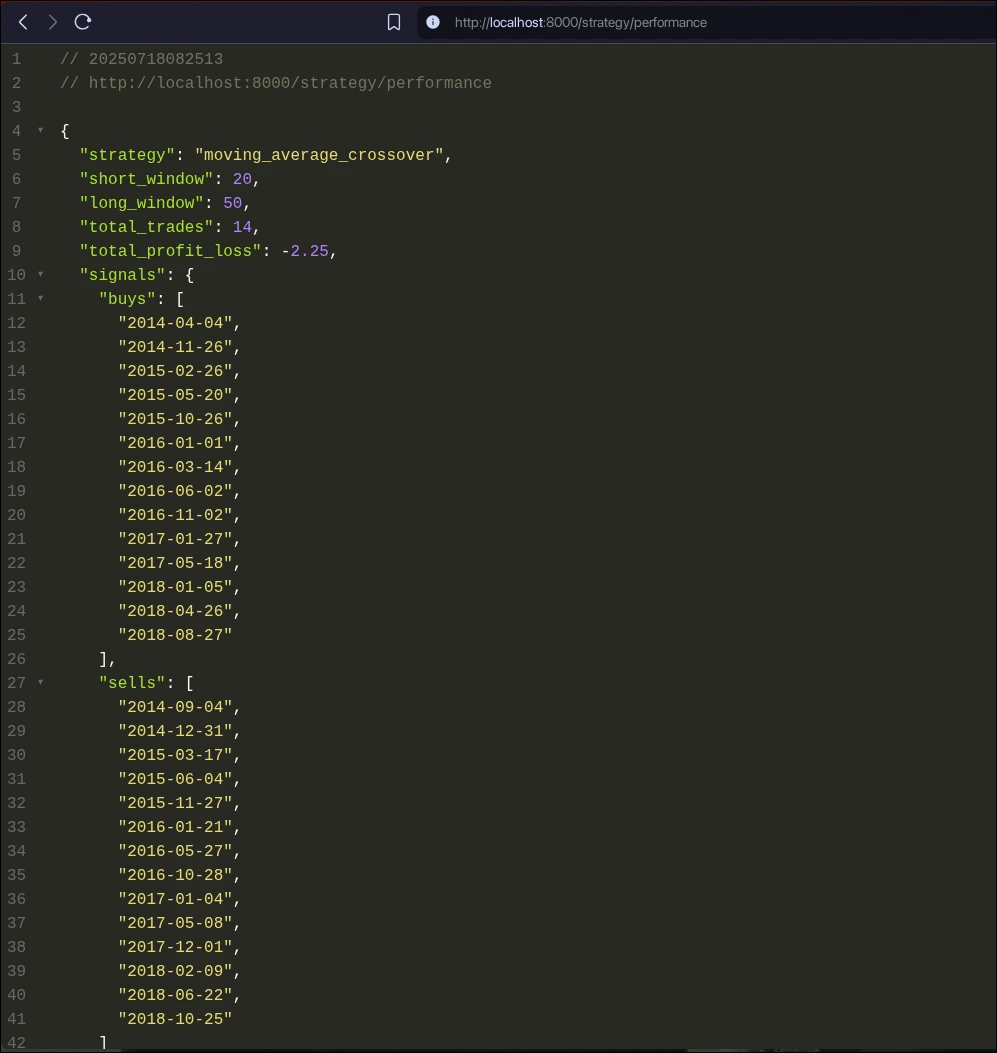Screen dimensions: 997x1053
Task: Click buy date "2016-11-02"
Action: (175, 515)
